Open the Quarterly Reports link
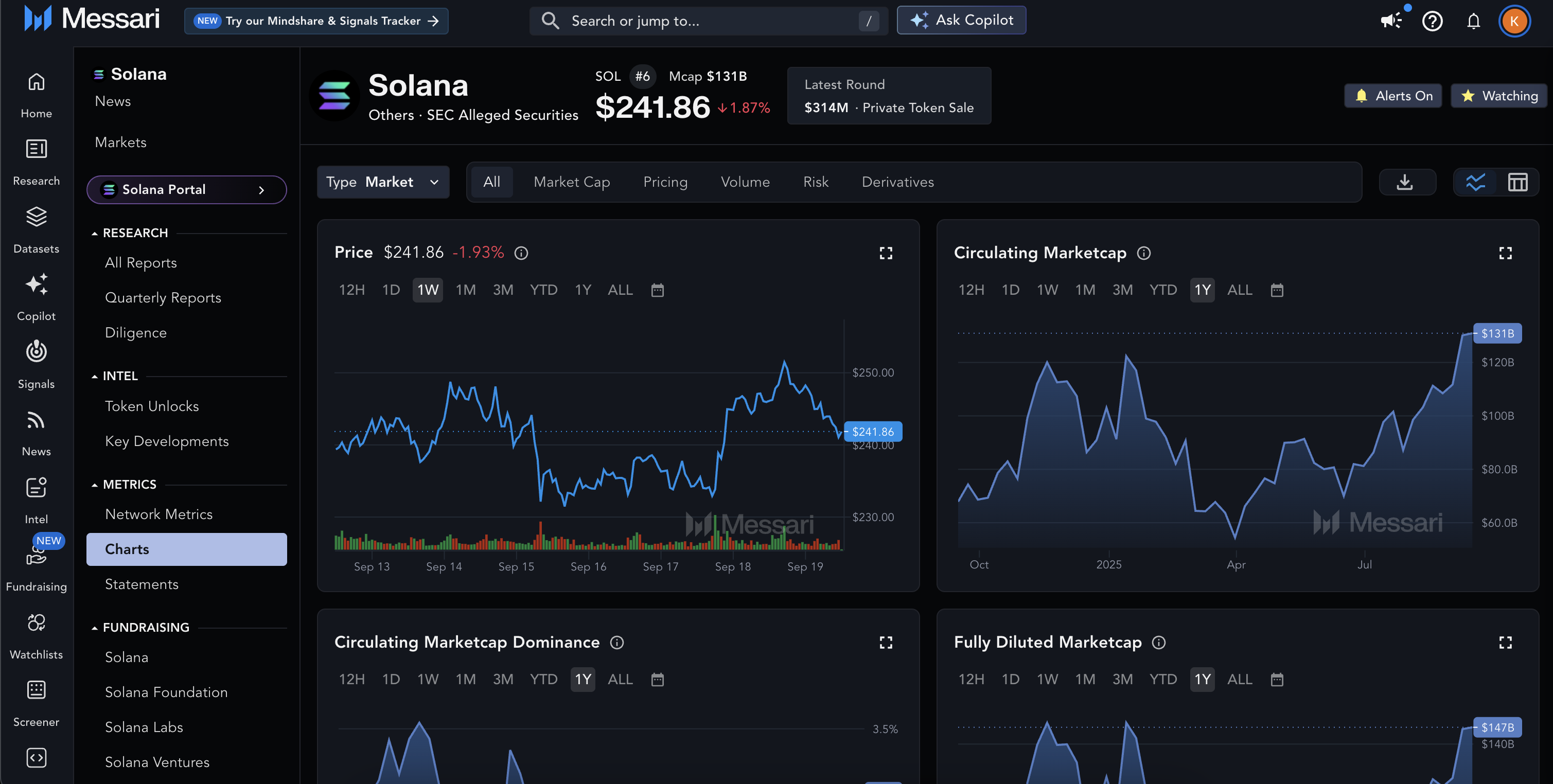Screen dimensions: 1553x784 click(x=163, y=298)
